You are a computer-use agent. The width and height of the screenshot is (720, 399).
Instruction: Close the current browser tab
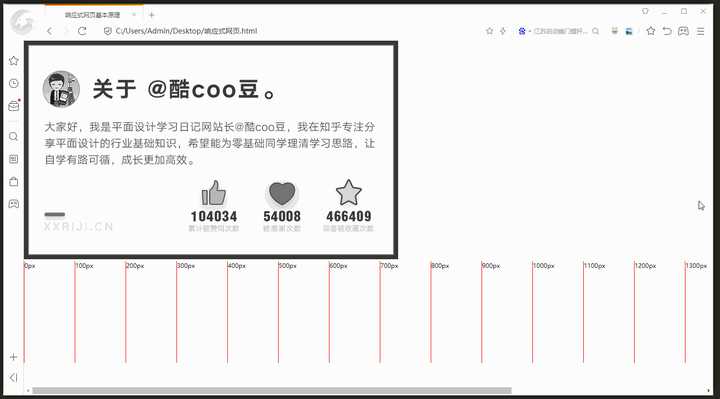point(134,15)
